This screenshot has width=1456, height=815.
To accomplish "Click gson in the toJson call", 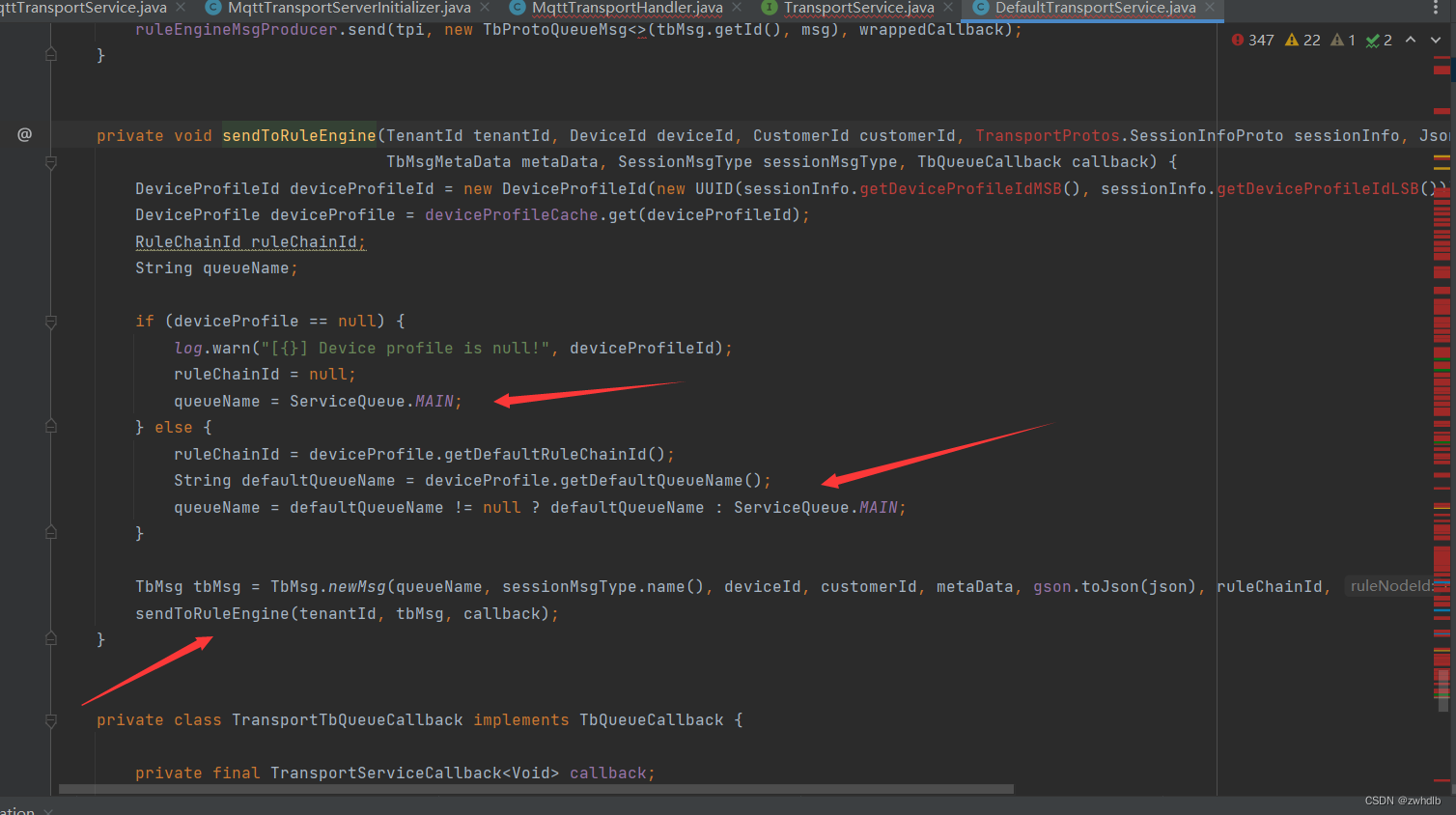I will pyautogui.click(x=1052, y=587).
